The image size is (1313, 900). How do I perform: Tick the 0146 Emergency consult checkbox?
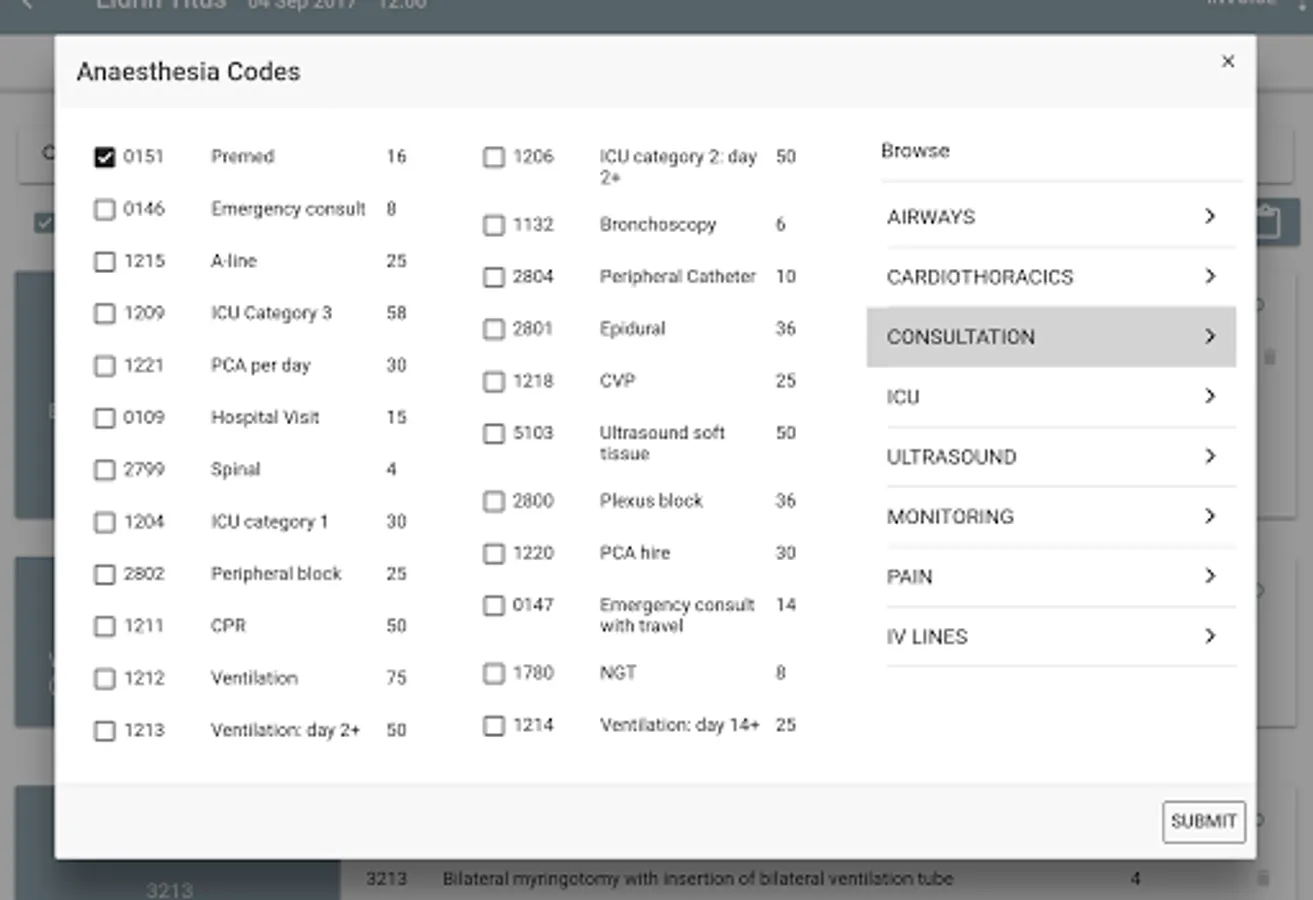(x=105, y=210)
